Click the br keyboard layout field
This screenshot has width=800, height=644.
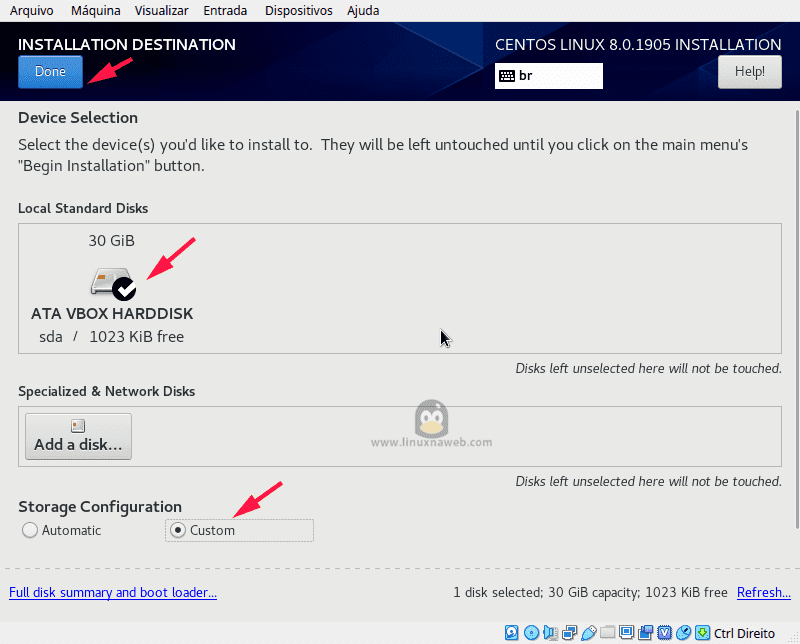coord(548,76)
